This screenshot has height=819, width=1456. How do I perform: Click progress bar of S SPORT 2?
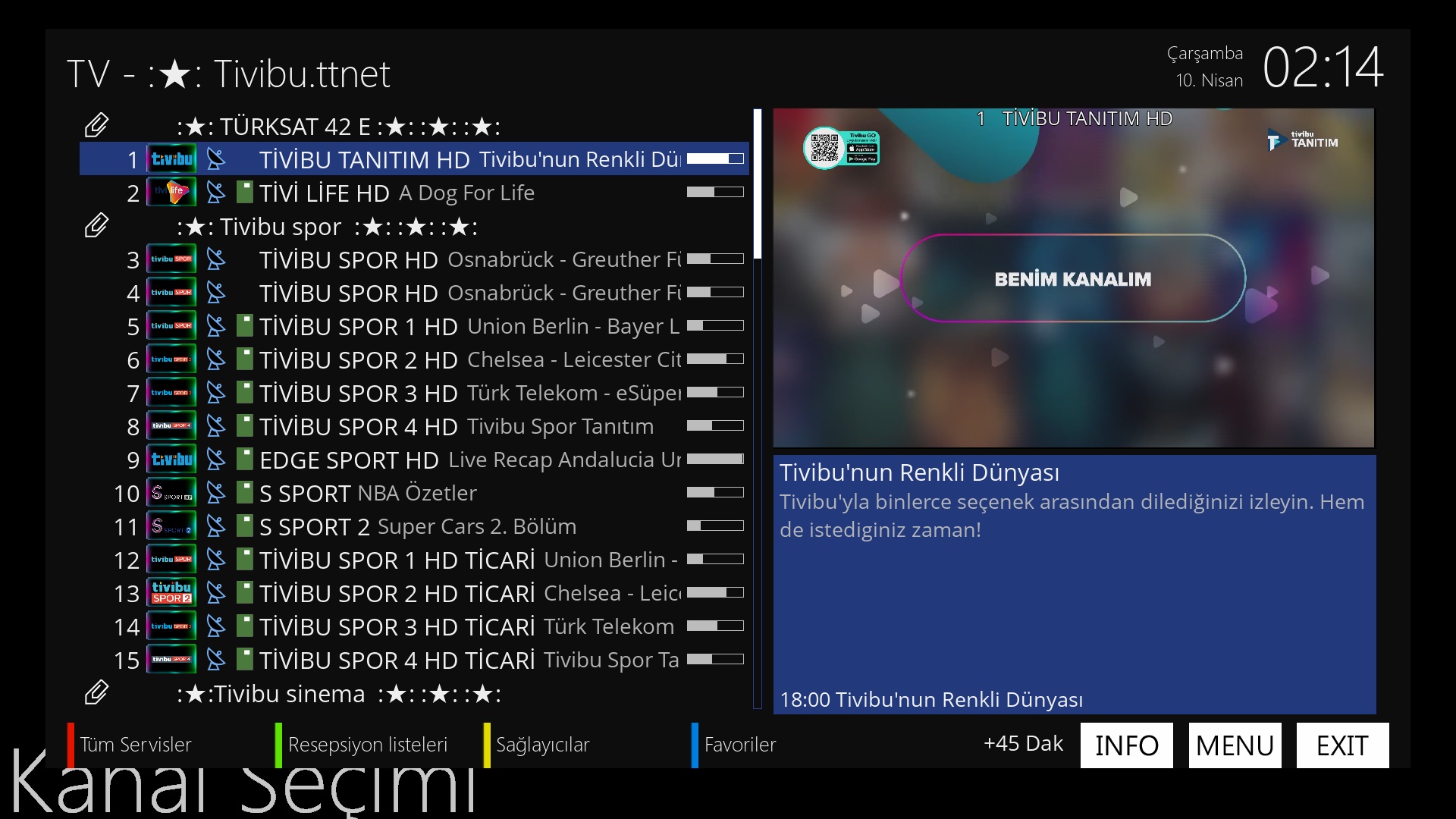(x=715, y=526)
